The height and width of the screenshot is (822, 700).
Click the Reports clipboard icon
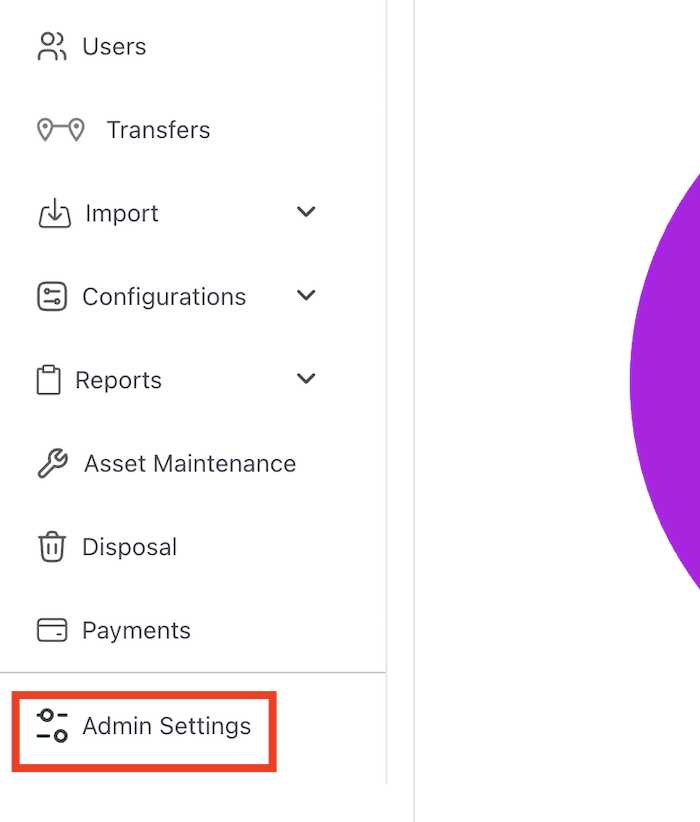(x=48, y=380)
